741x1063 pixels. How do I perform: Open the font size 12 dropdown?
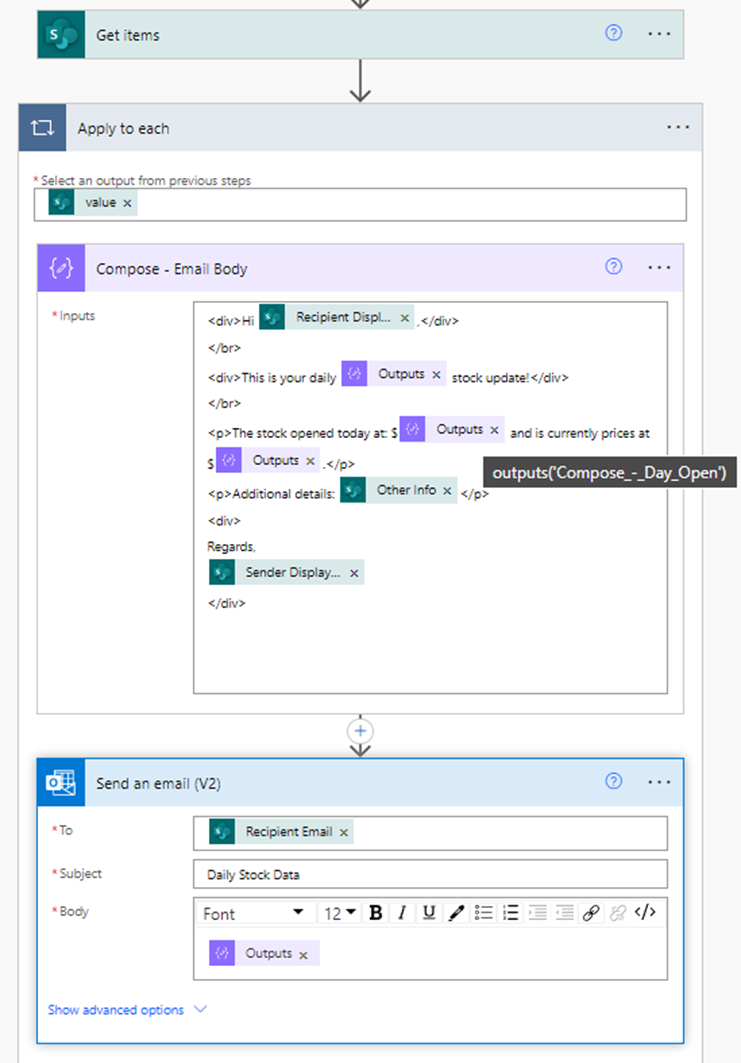tap(339, 913)
